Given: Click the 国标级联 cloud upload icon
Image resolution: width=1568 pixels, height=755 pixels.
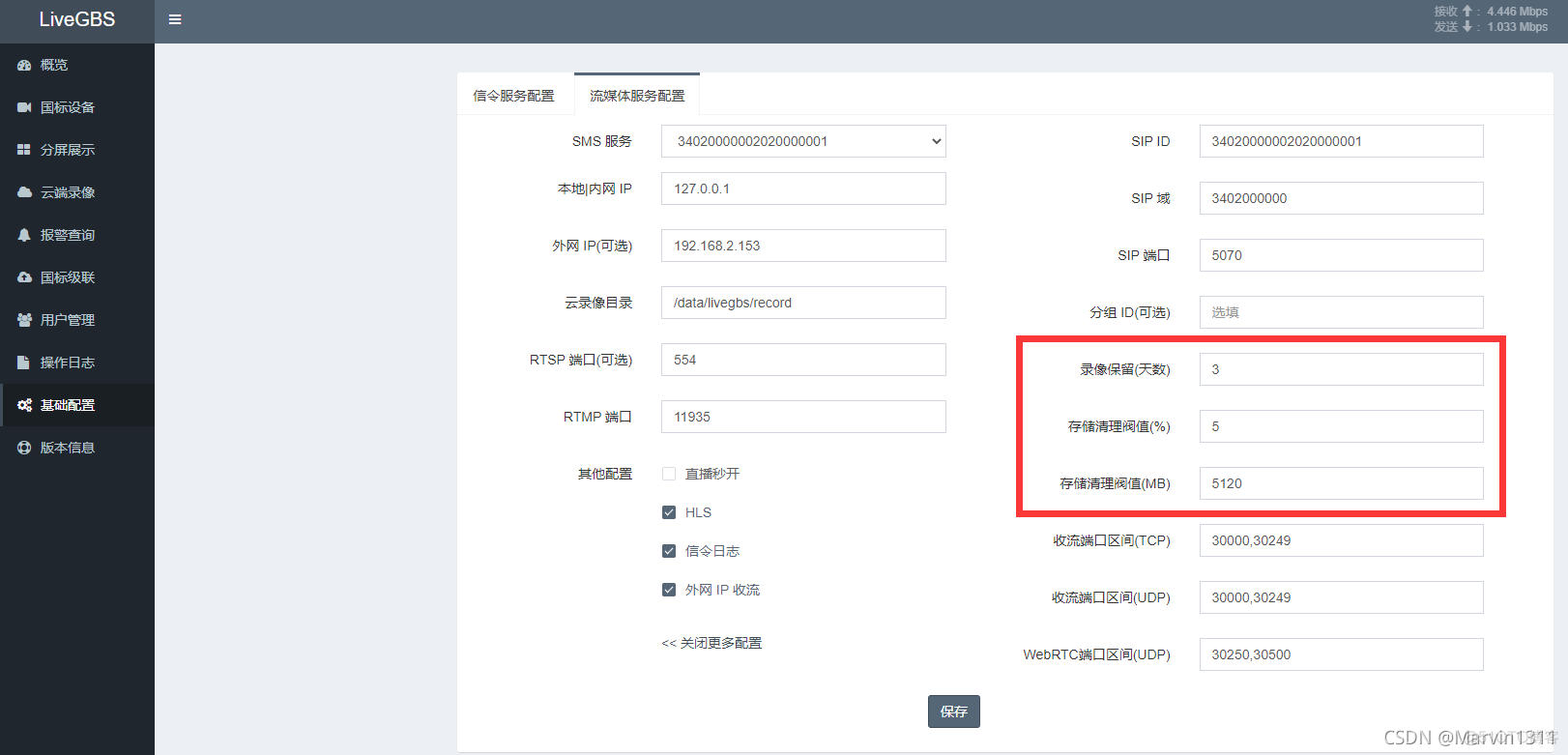Looking at the screenshot, I should click(24, 277).
